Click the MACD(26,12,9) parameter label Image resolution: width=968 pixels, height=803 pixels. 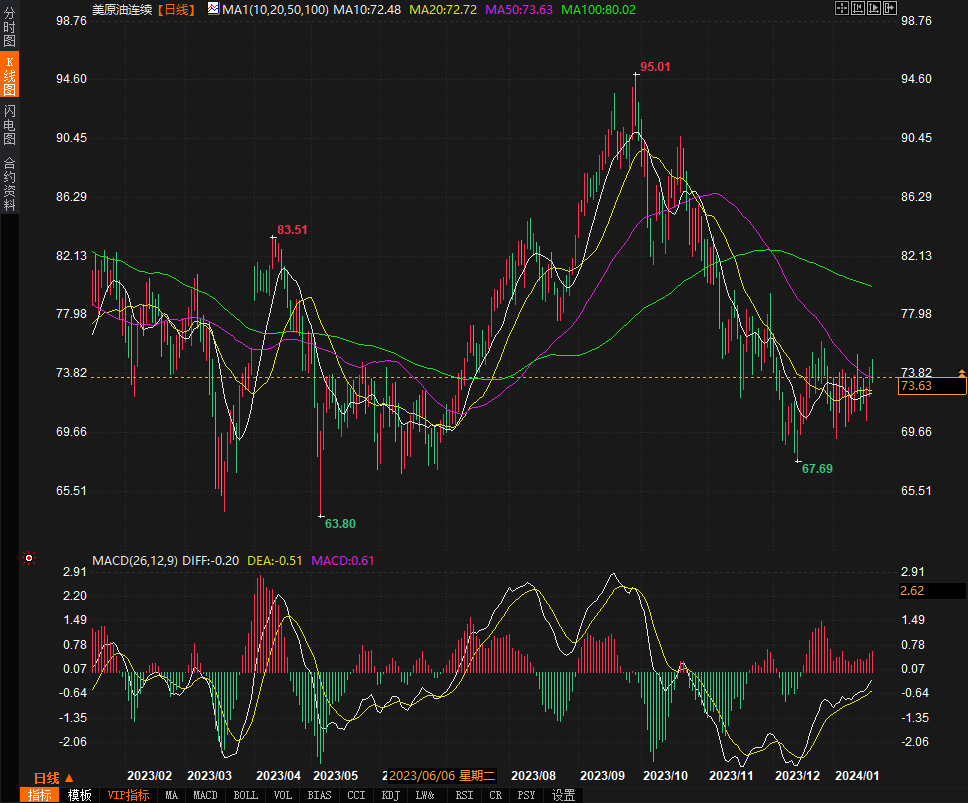pyautogui.click(x=135, y=561)
